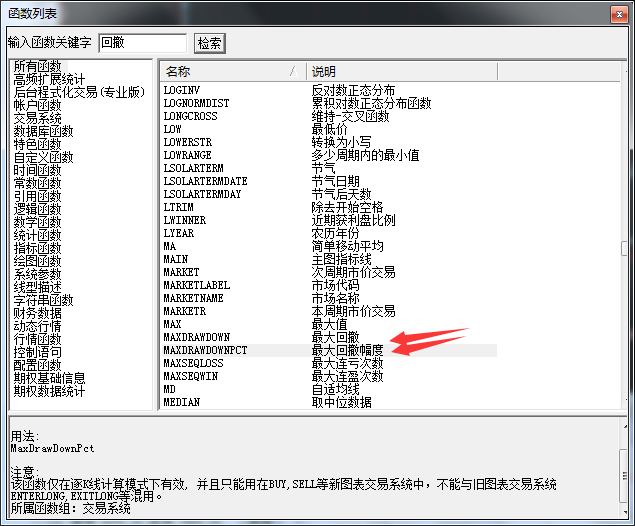
Task: Open the 自定义函数 category
Action: [43, 157]
